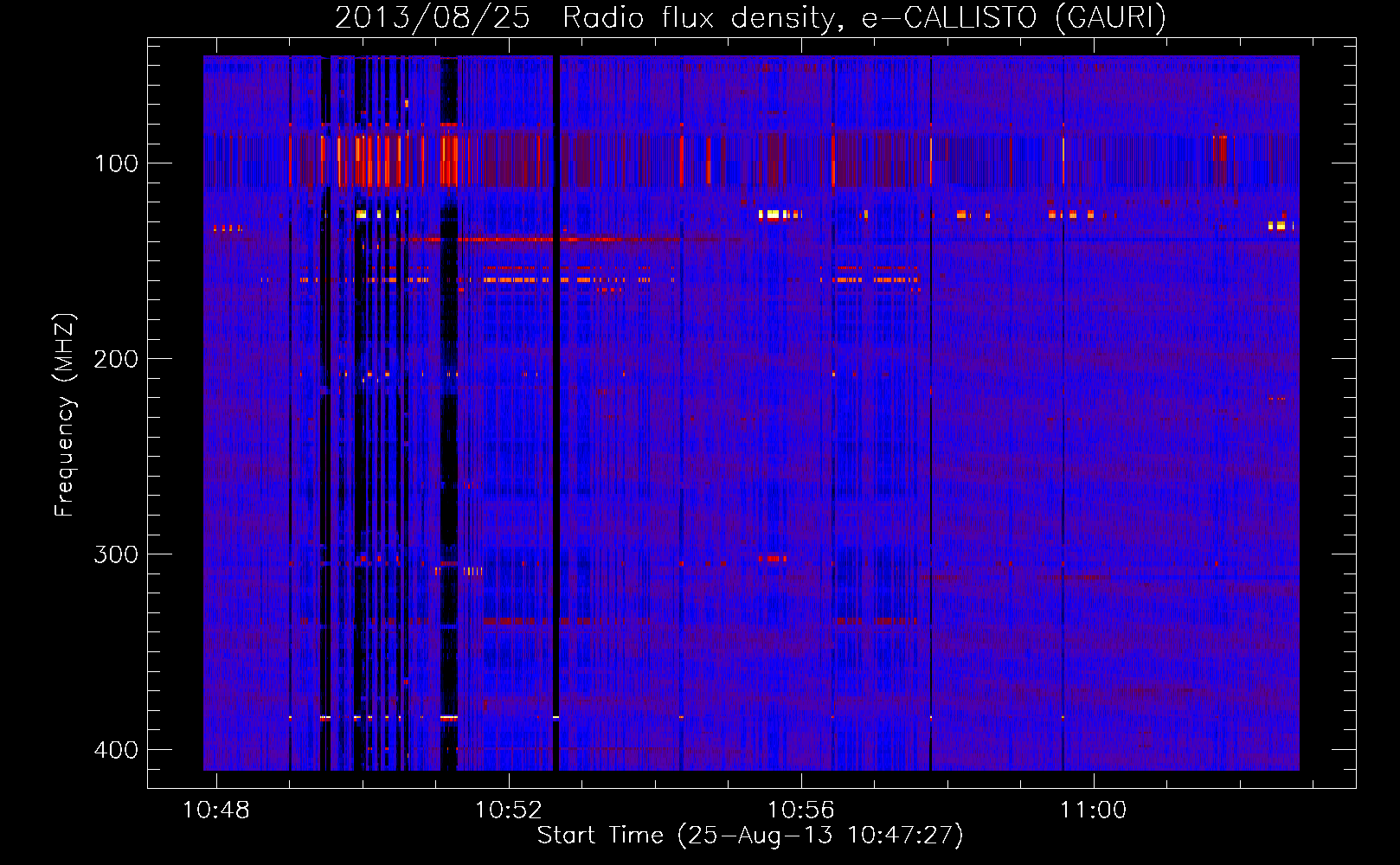Select the Start Time axis caption
The height and width of the screenshot is (865, 1400).
(750, 836)
